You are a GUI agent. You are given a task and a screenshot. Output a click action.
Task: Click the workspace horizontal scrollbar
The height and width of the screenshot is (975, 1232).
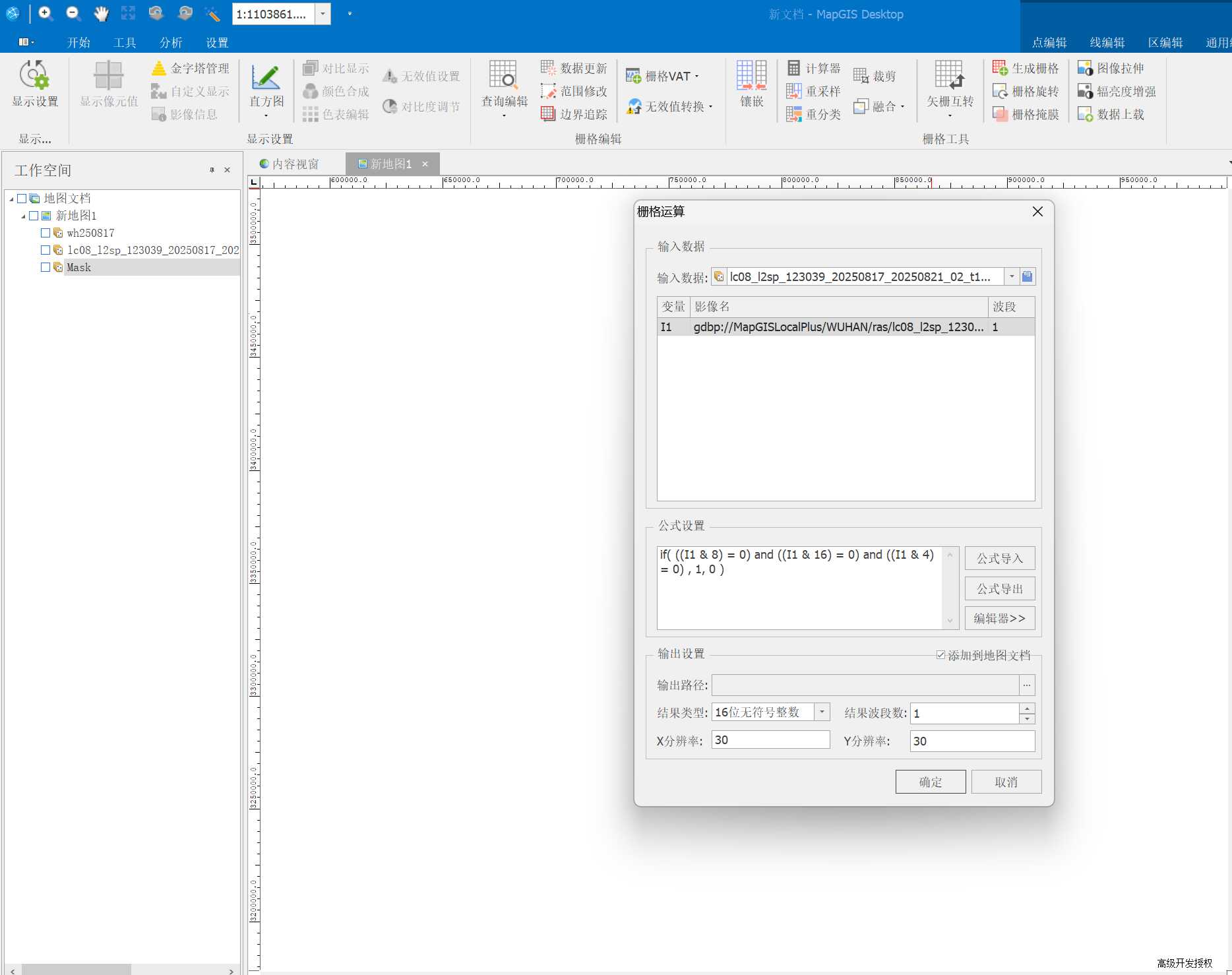[77, 970]
